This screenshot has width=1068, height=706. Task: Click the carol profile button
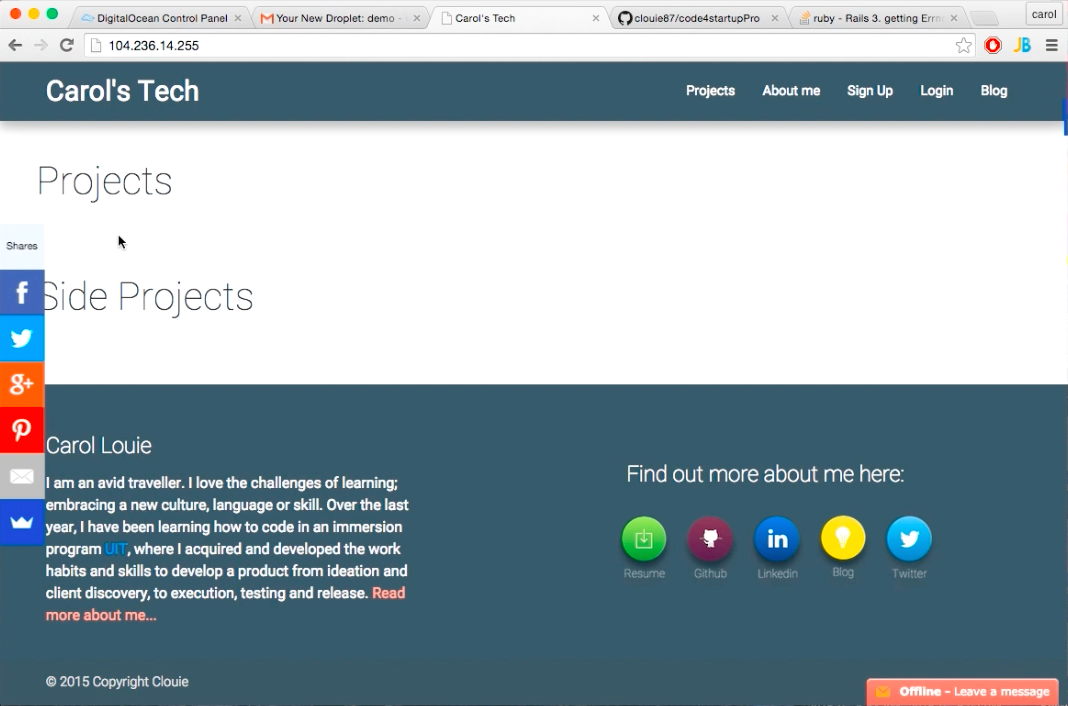click(1043, 14)
